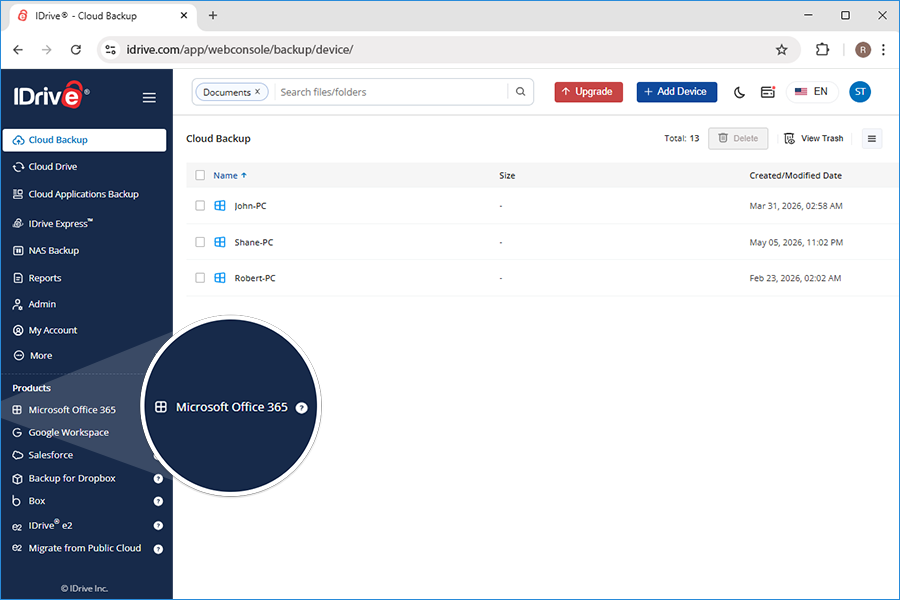Viewport: 900px width, 600px height.
Task: Click the search magnifier icon
Action: pos(520,92)
